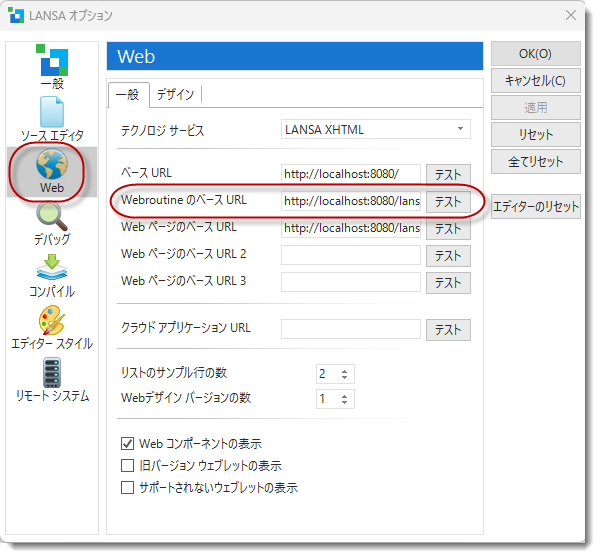Image resolution: width=600 pixels, height=558 pixels.
Task: Open the エディター スタイル palette category
Action: tap(52, 328)
